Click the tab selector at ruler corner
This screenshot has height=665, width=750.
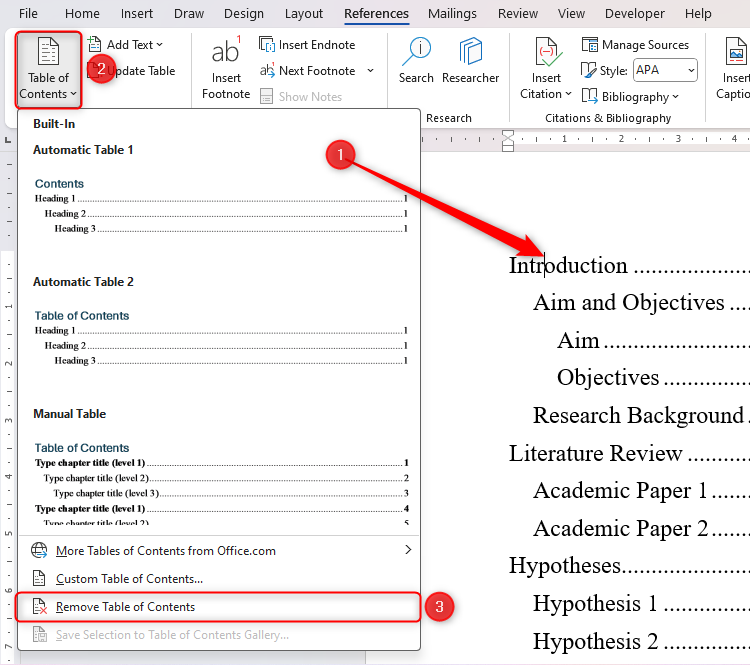(8, 140)
